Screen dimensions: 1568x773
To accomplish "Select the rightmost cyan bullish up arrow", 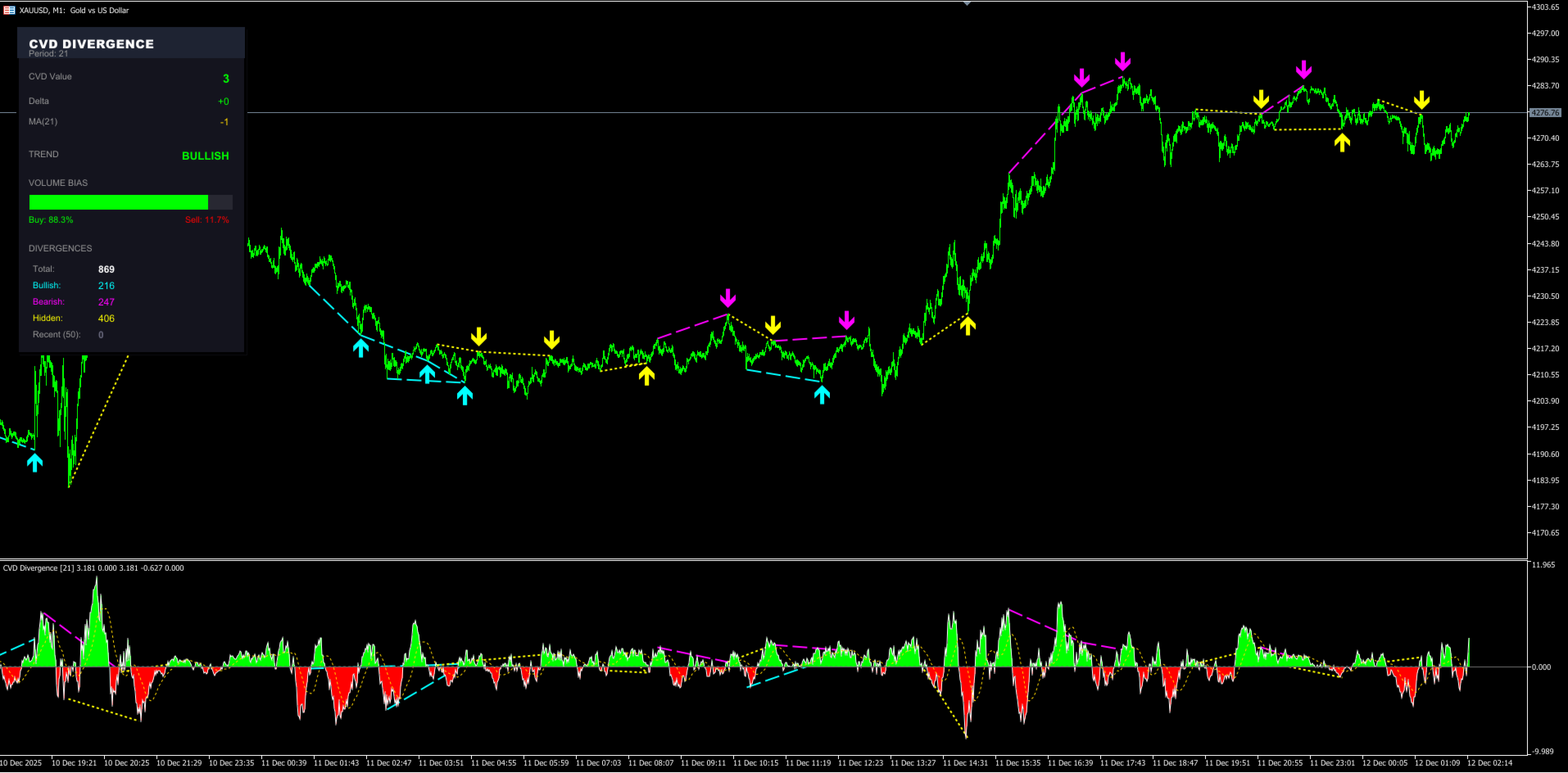I will [822, 395].
